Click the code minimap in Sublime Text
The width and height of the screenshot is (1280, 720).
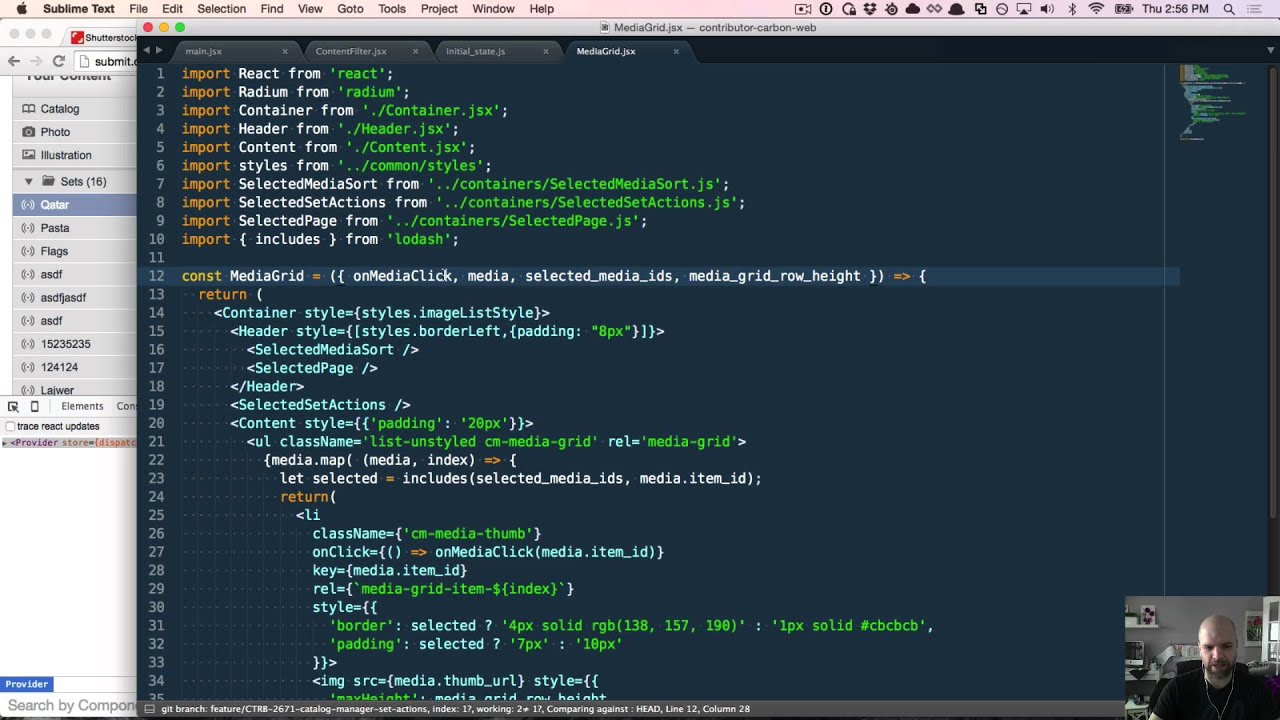[1212, 102]
